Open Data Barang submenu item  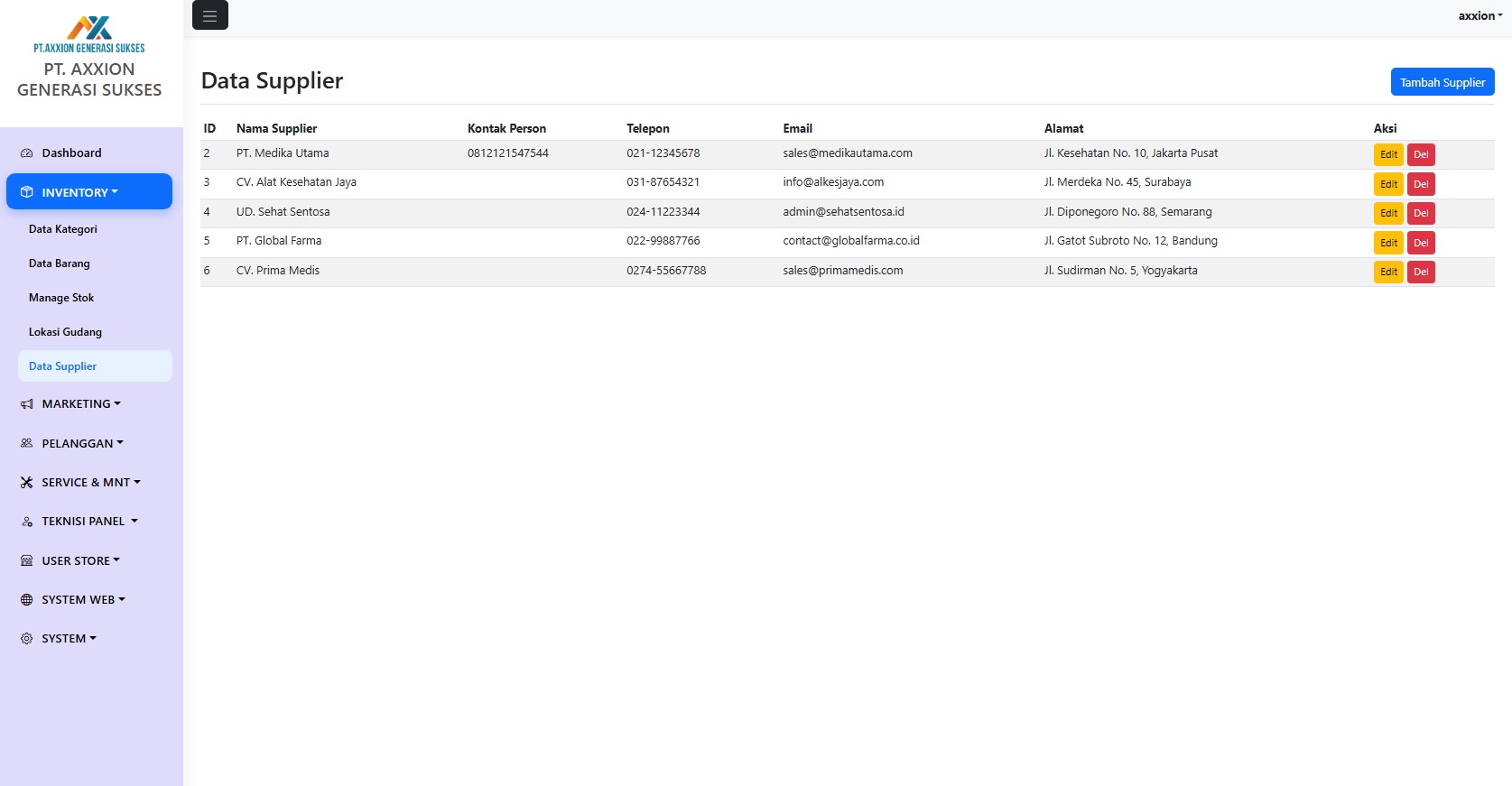pyautogui.click(x=95, y=264)
